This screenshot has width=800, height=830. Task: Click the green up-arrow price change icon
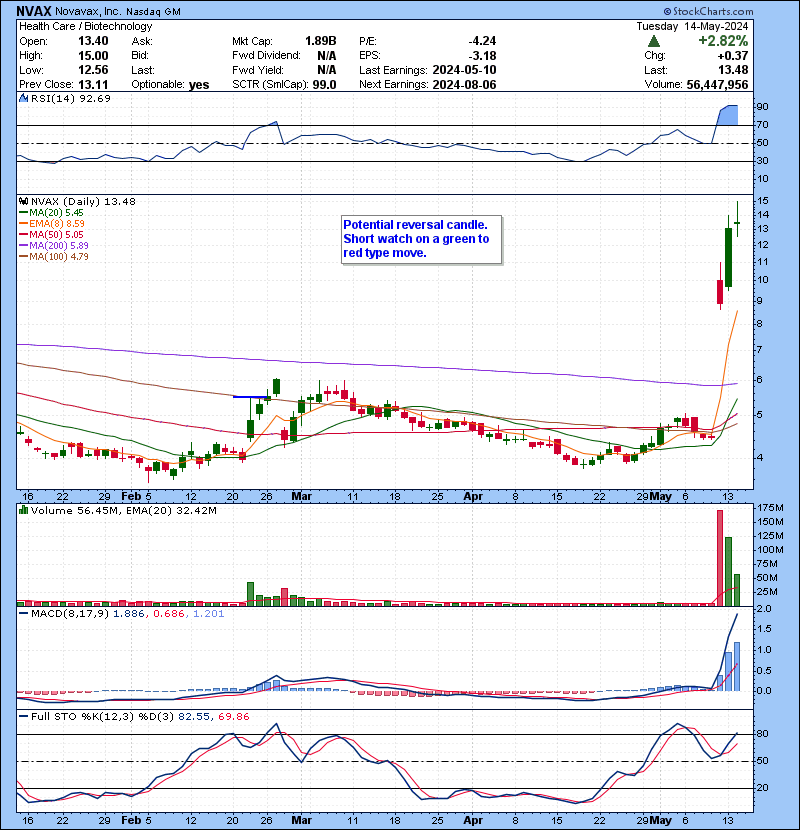[653, 41]
